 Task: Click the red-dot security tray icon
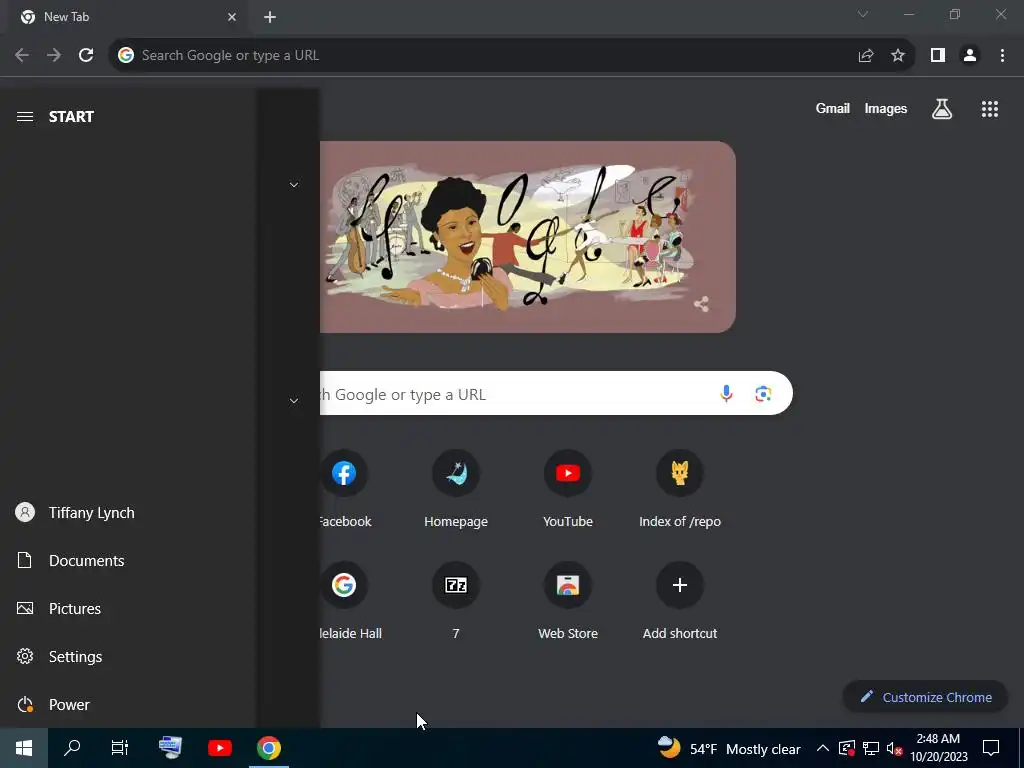[x=846, y=748]
